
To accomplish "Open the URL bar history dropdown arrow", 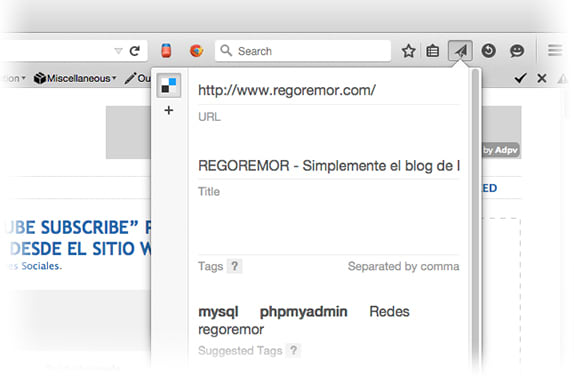I will point(118,51).
